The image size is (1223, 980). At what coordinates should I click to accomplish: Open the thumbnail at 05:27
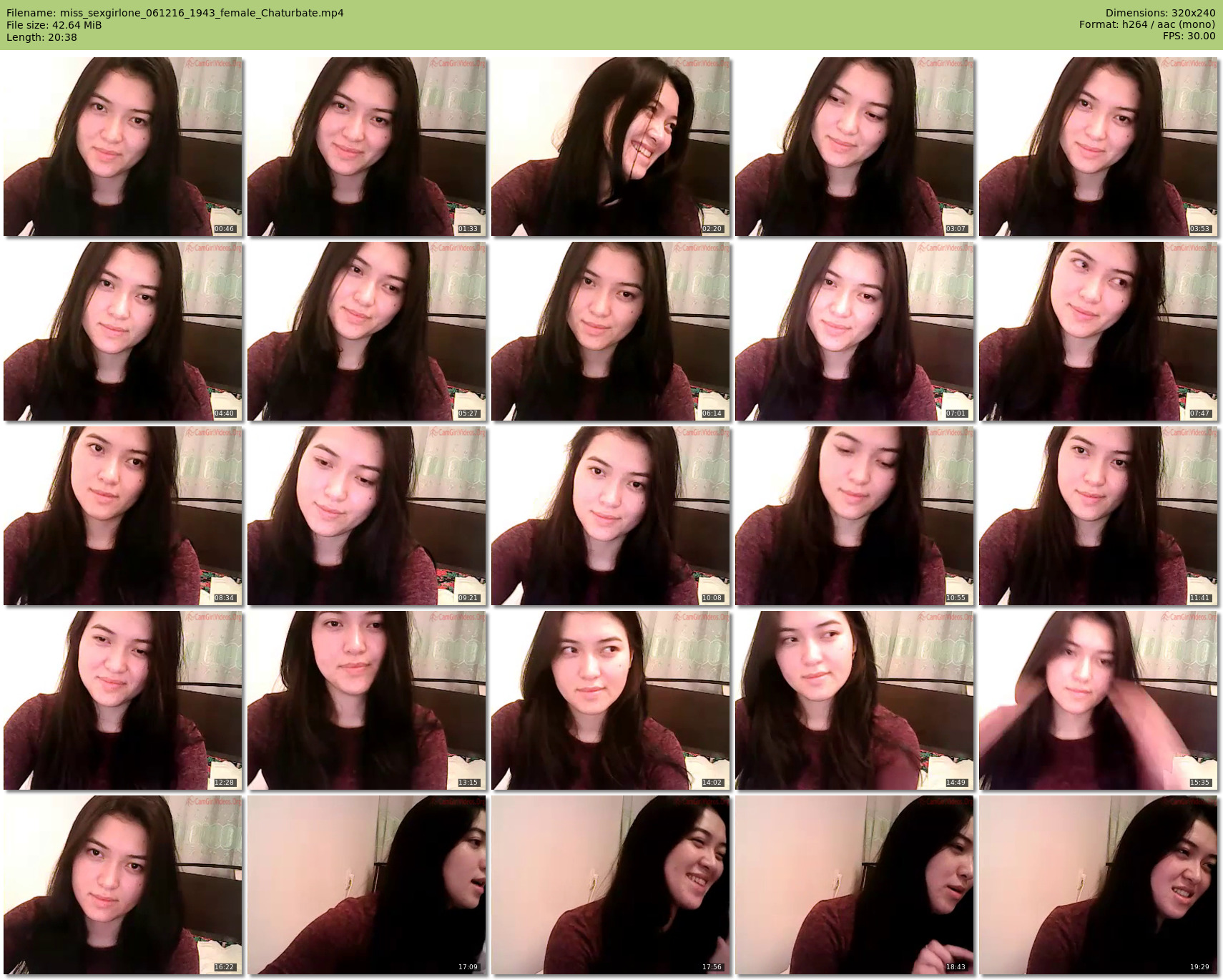click(367, 331)
